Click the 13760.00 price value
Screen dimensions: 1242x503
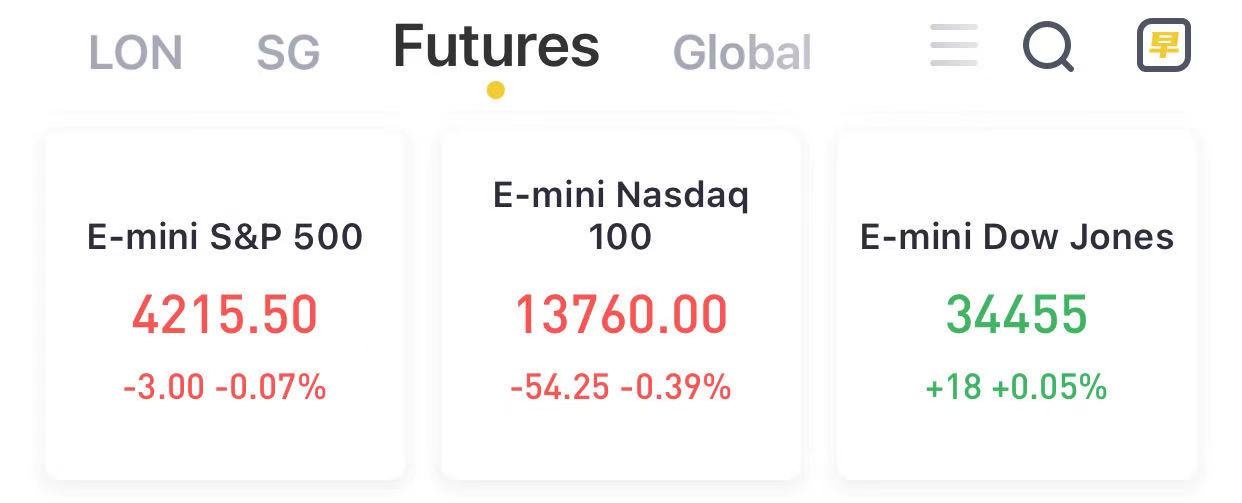click(x=621, y=315)
